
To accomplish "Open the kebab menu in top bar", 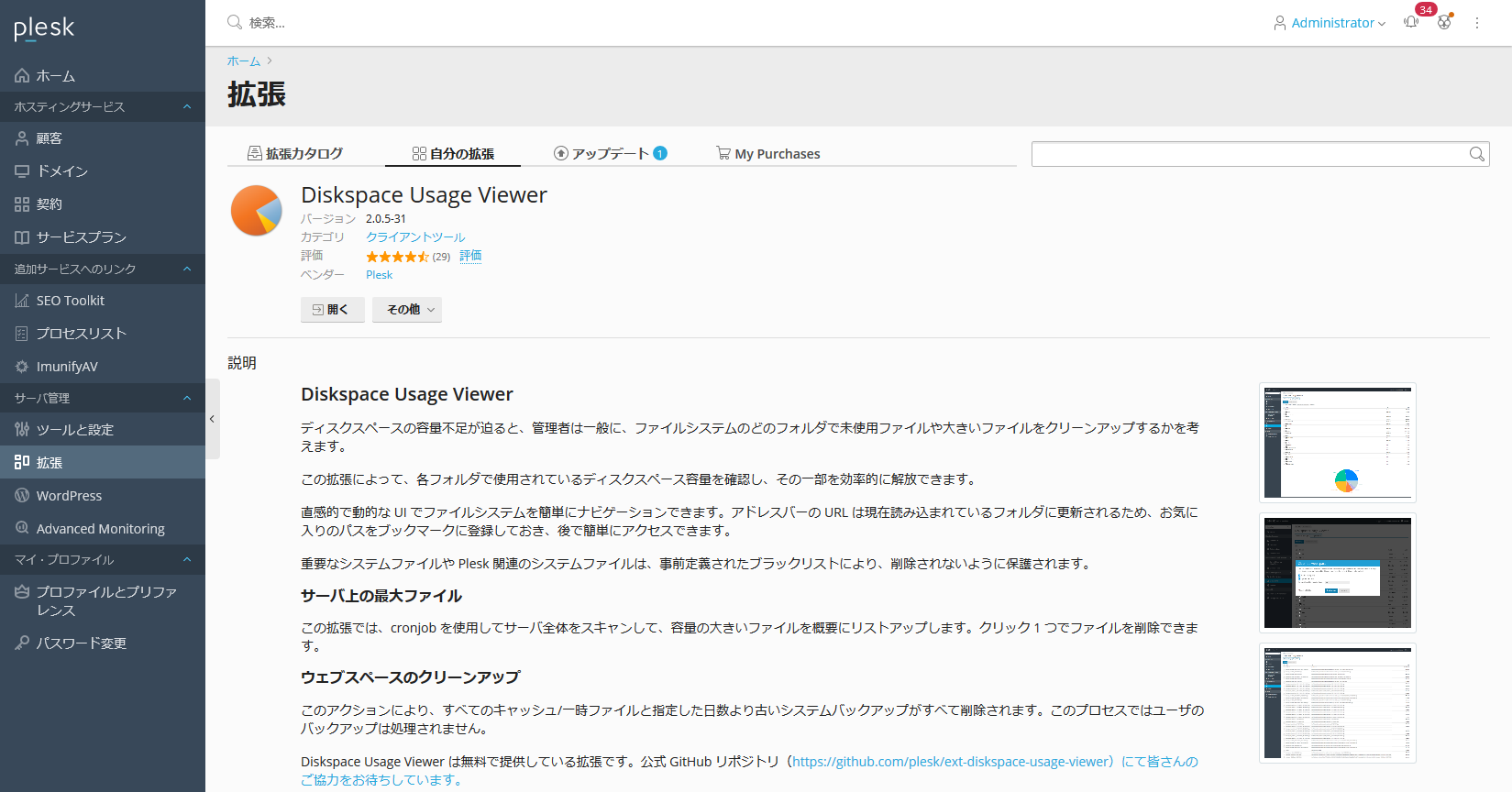I will point(1476,23).
